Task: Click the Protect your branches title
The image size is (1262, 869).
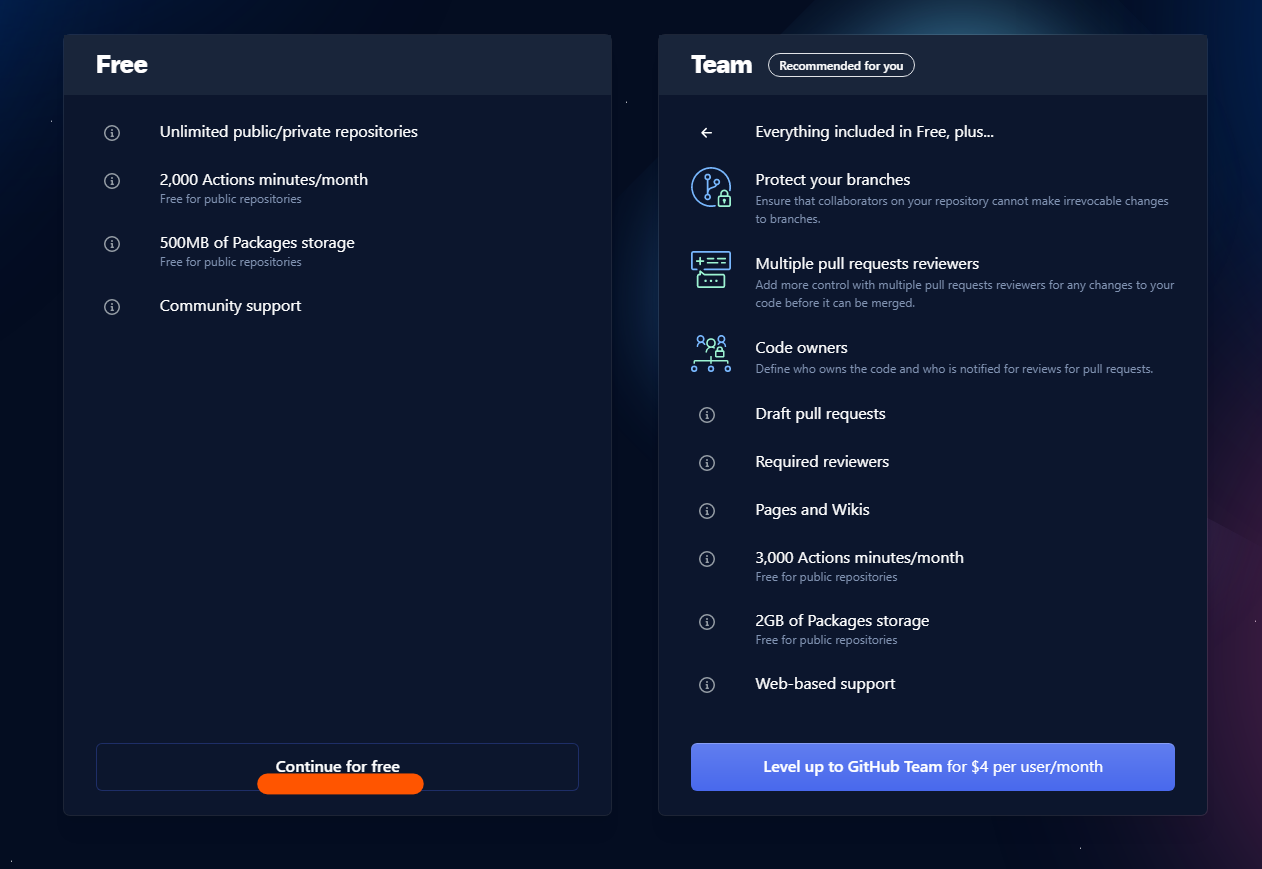Action: point(833,180)
